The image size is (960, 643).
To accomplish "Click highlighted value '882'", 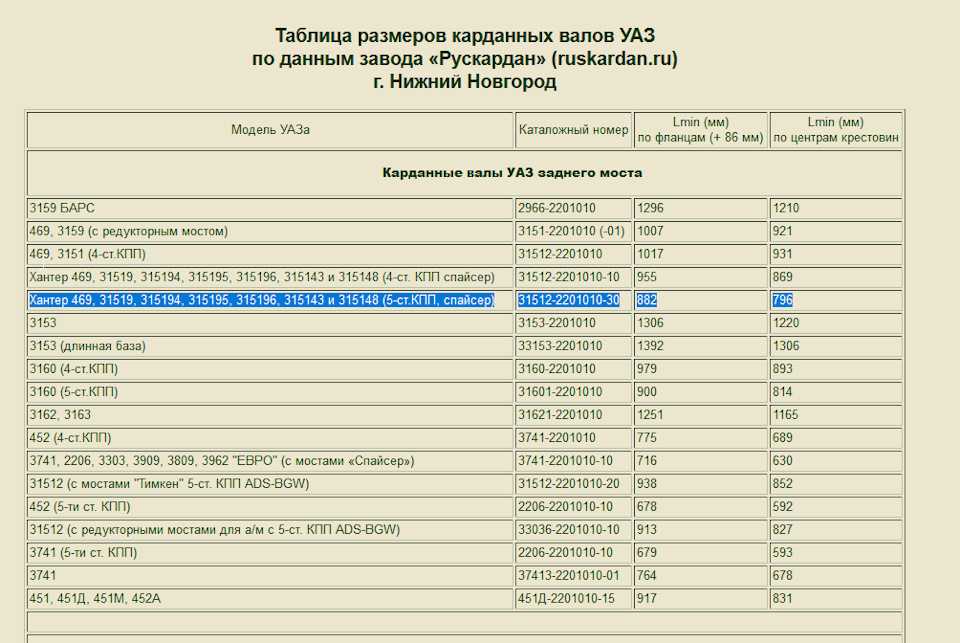I will pos(647,300).
